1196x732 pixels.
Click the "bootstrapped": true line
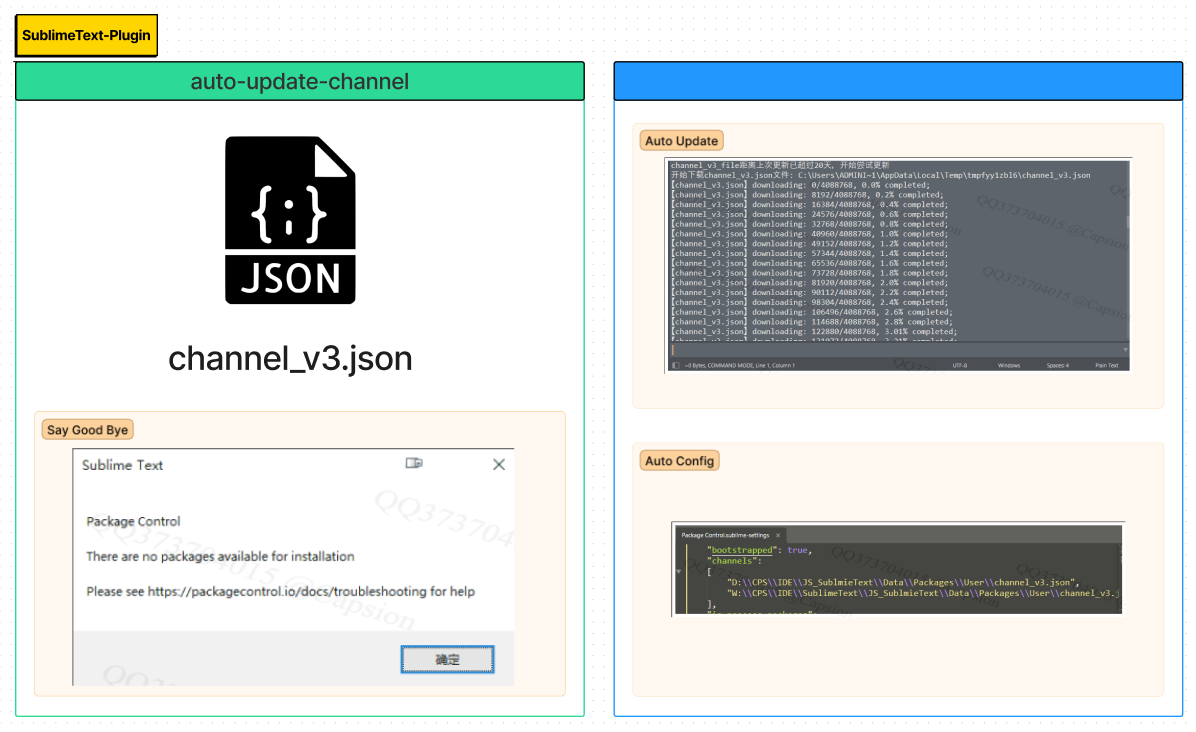[x=760, y=550]
